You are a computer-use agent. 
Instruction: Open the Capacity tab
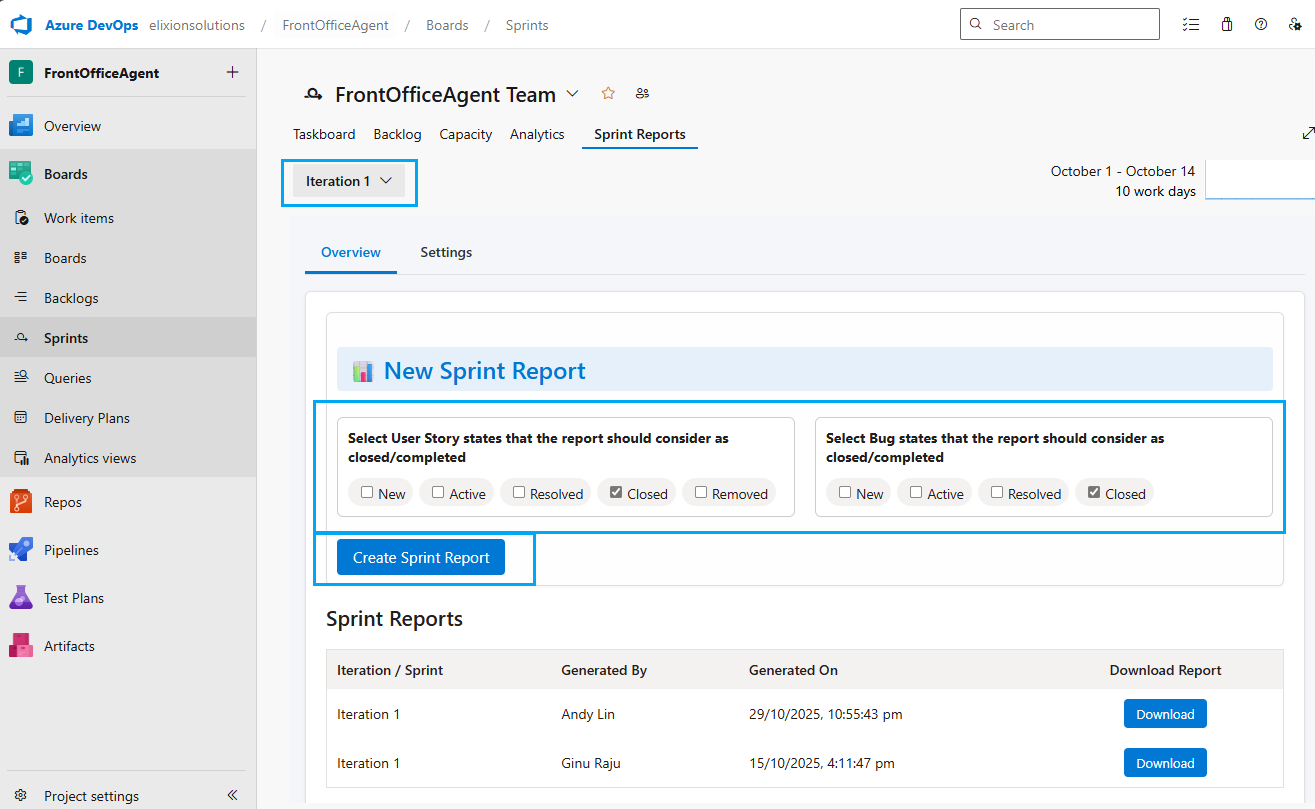(465, 134)
